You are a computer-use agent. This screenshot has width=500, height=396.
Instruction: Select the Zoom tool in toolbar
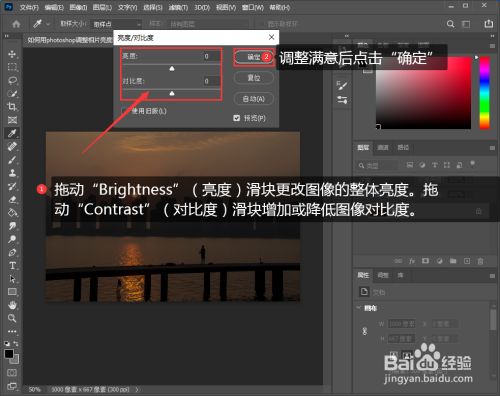12,318
